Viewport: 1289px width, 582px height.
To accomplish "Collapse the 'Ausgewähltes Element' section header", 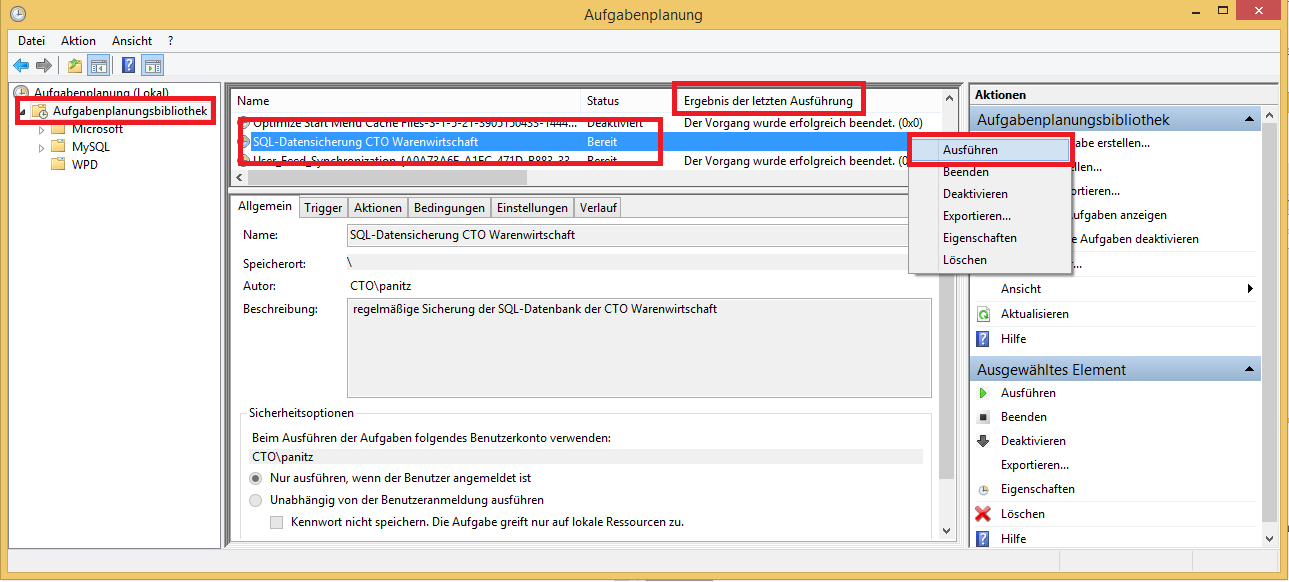I will pyautogui.click(x=1250, y=370).
